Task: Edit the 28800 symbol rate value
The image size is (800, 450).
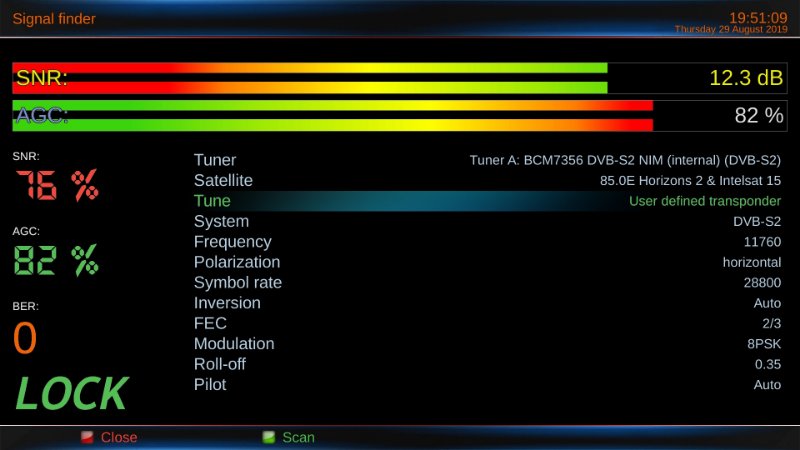Action: (x=762, y=283)
